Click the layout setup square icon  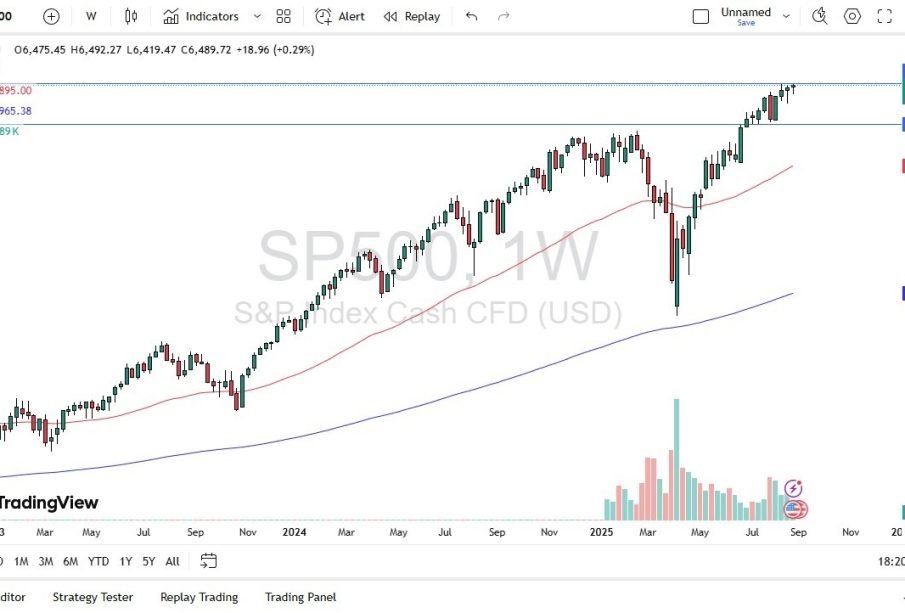tap(701, 16)
